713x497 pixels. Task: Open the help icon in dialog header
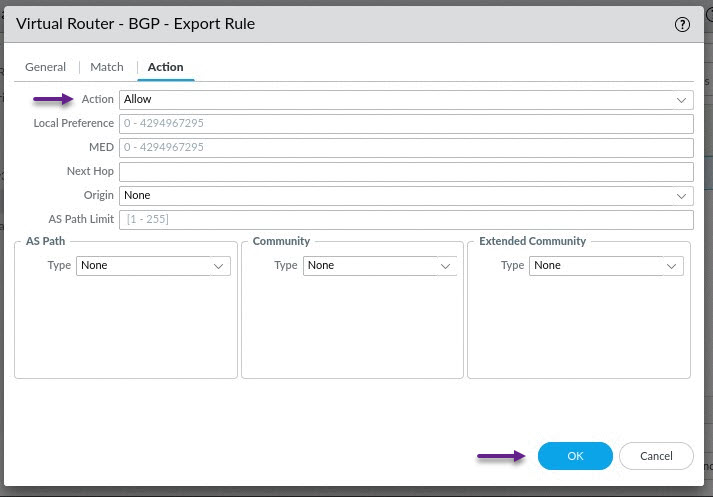[682, 24]
